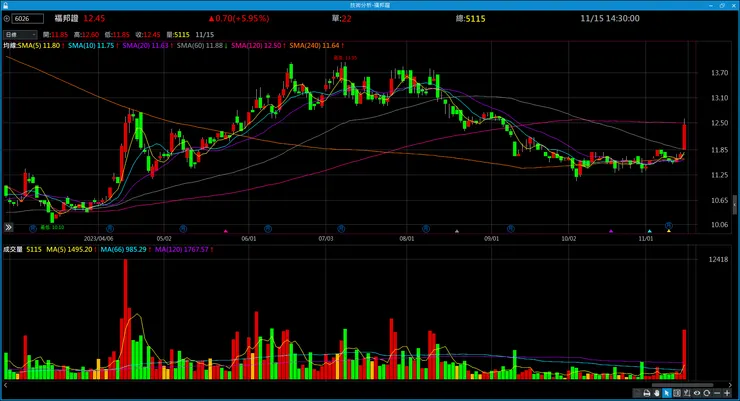Screen dimensions: 740x401
Task: Click blue circle marker right of 06/01
Action: coord(268,228)
